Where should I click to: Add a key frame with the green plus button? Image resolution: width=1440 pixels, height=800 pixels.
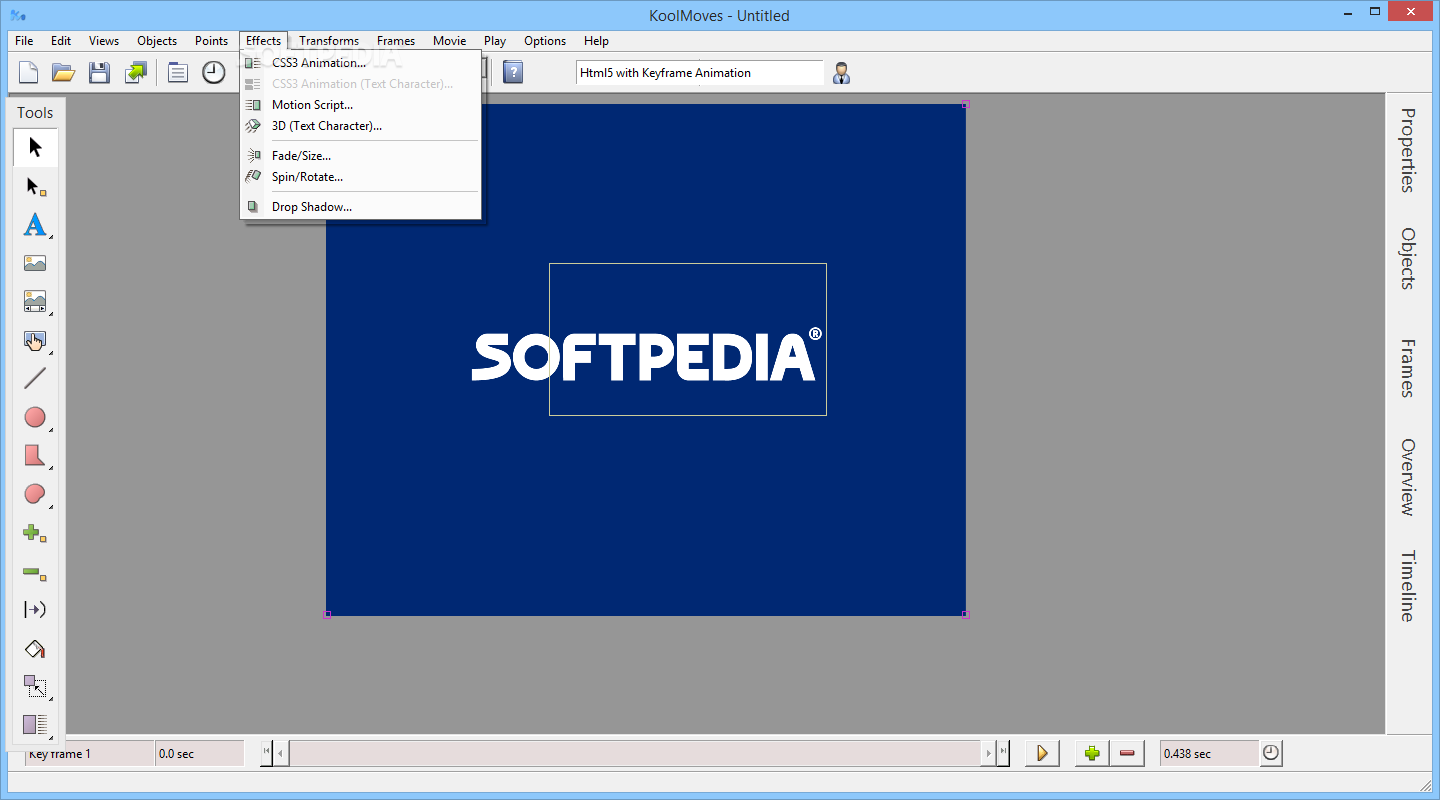[1092, 753]
